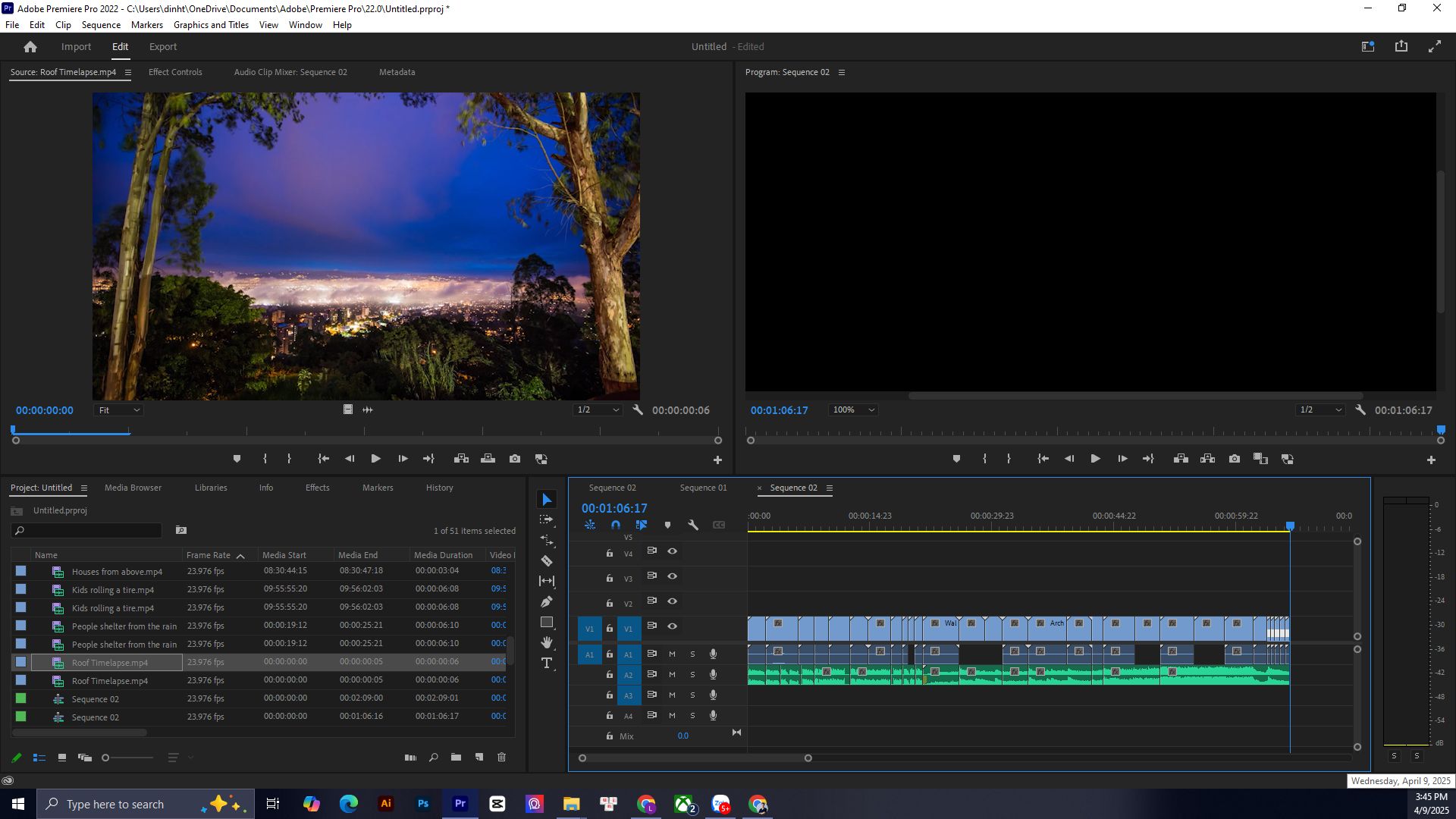
Task: Select the Ripple Edit tool
Action: (546, 541)
